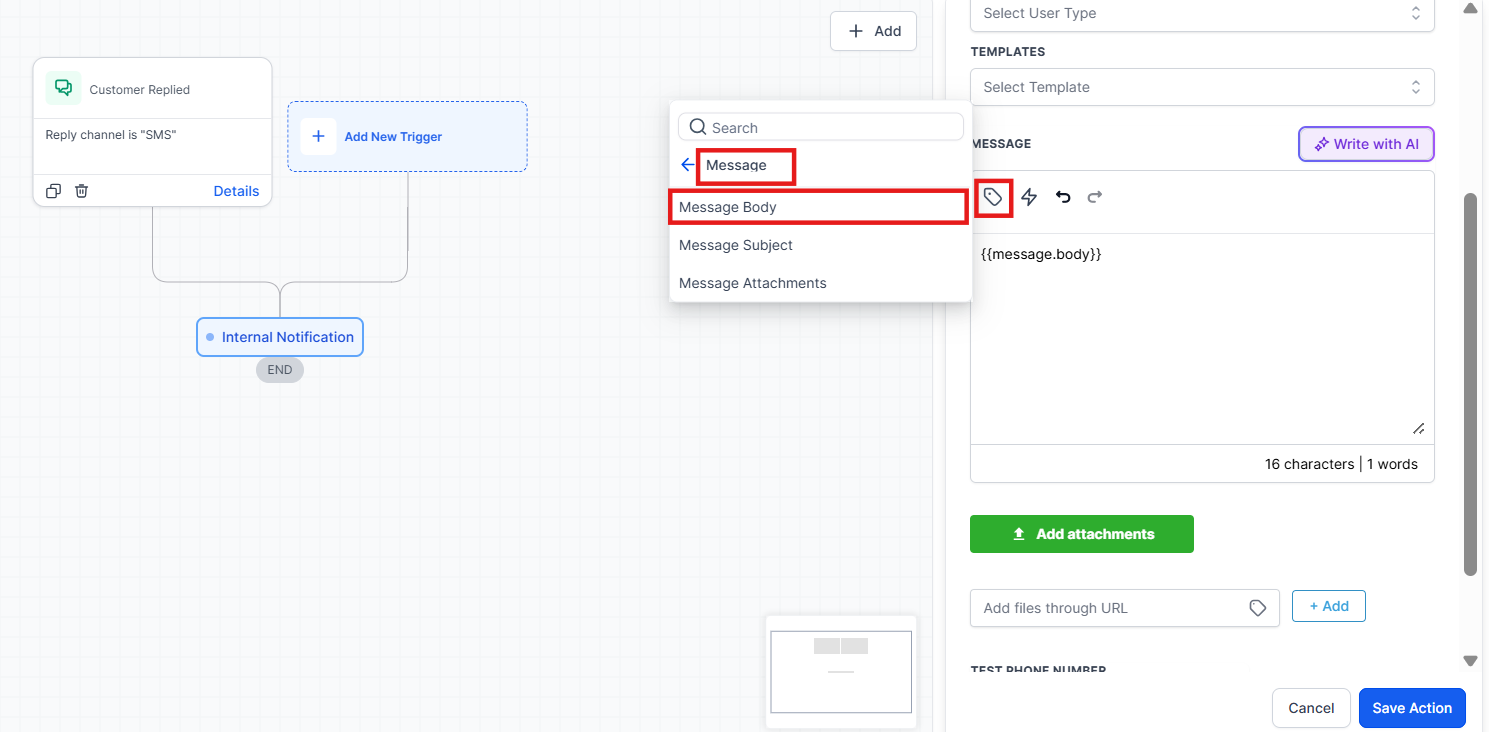Save the action
The width and height of the screenshot is (1489, 732).
(1411, 708)
